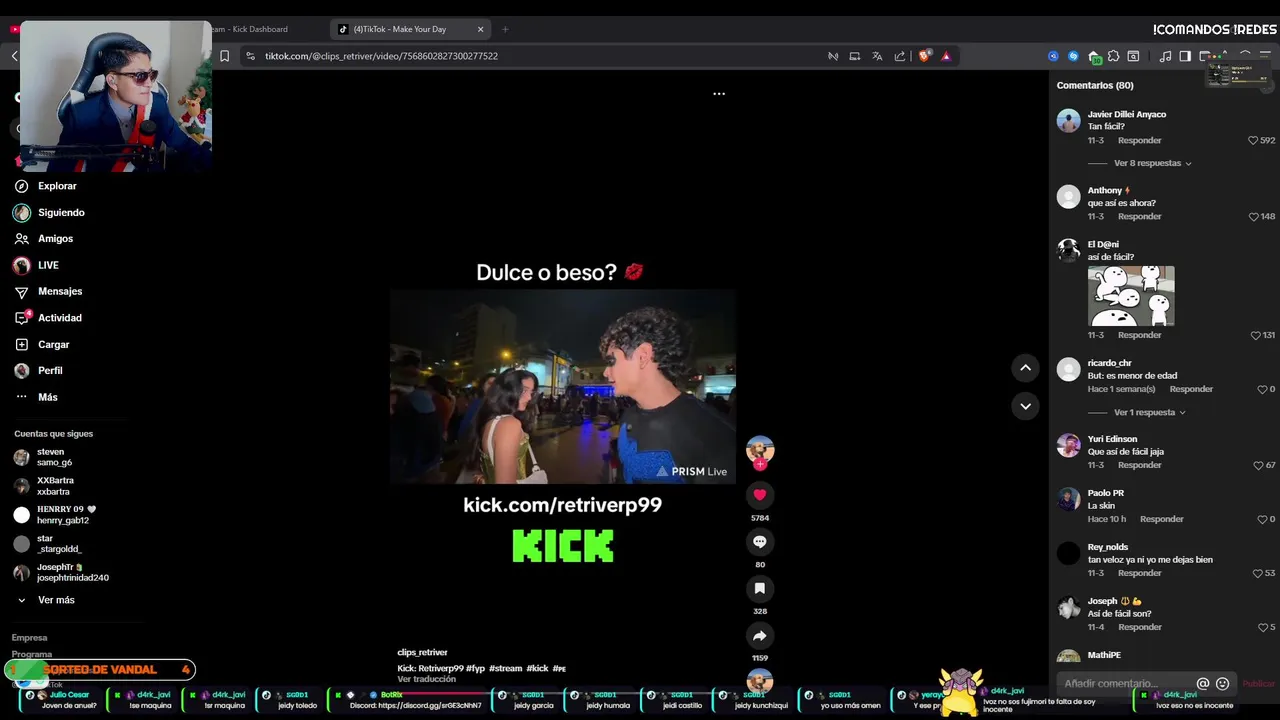This screenshot has height=720, width=1280.
Task: Open media control music note icon
Action: pyautogui.click(x=1165, y=56)
